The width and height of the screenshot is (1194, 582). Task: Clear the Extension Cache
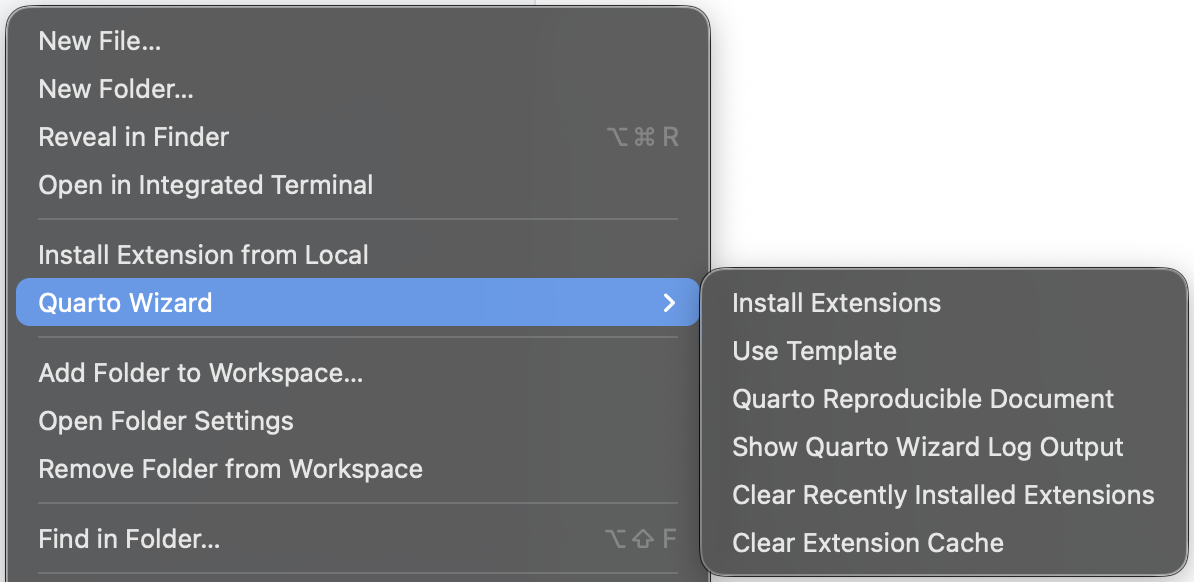(867, 542)
